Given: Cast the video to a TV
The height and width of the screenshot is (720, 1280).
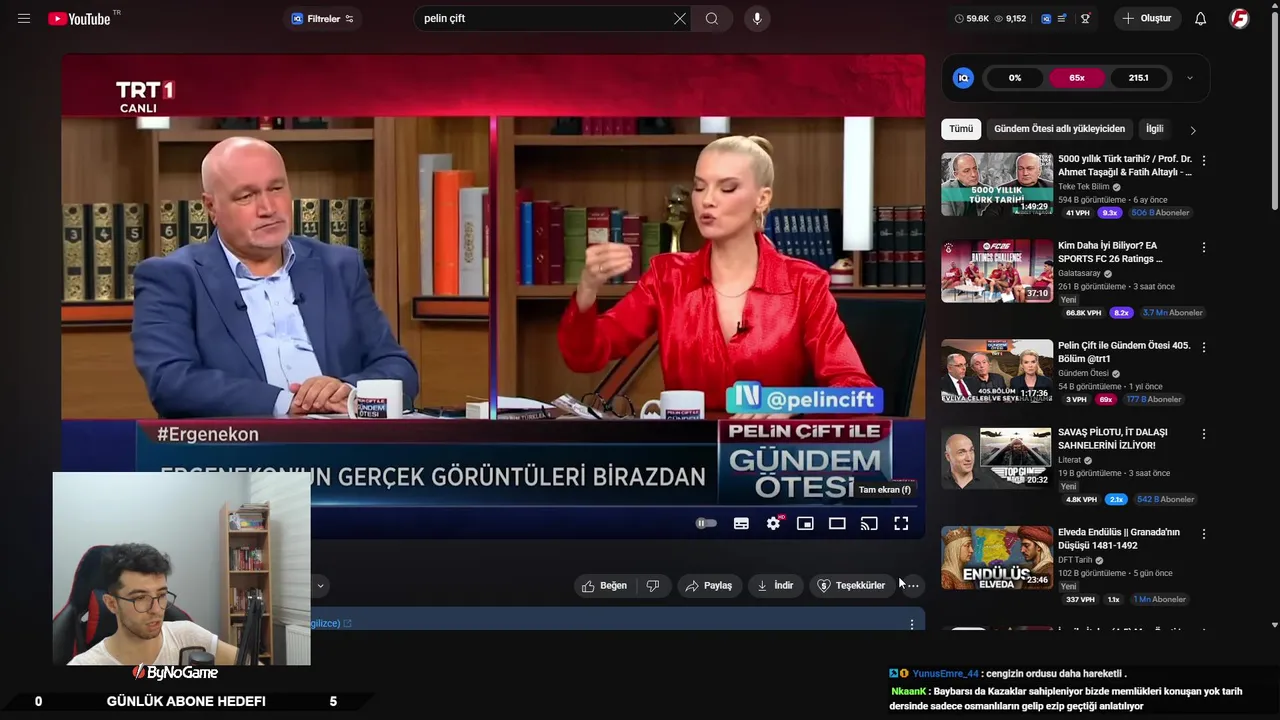Looking at the screenshot, I should (869, 523).
